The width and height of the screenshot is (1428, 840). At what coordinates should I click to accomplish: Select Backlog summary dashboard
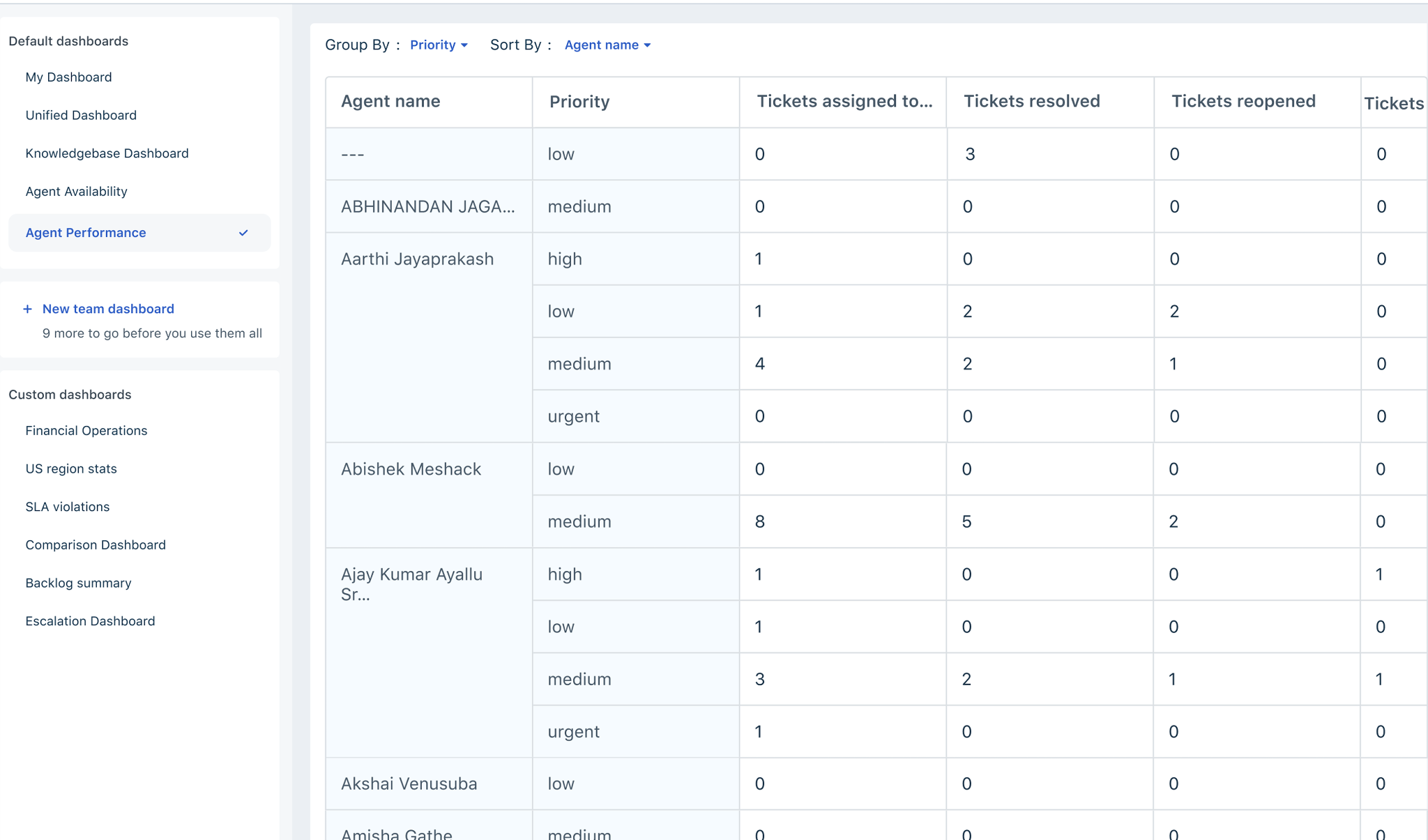click(x=78, y=583)
